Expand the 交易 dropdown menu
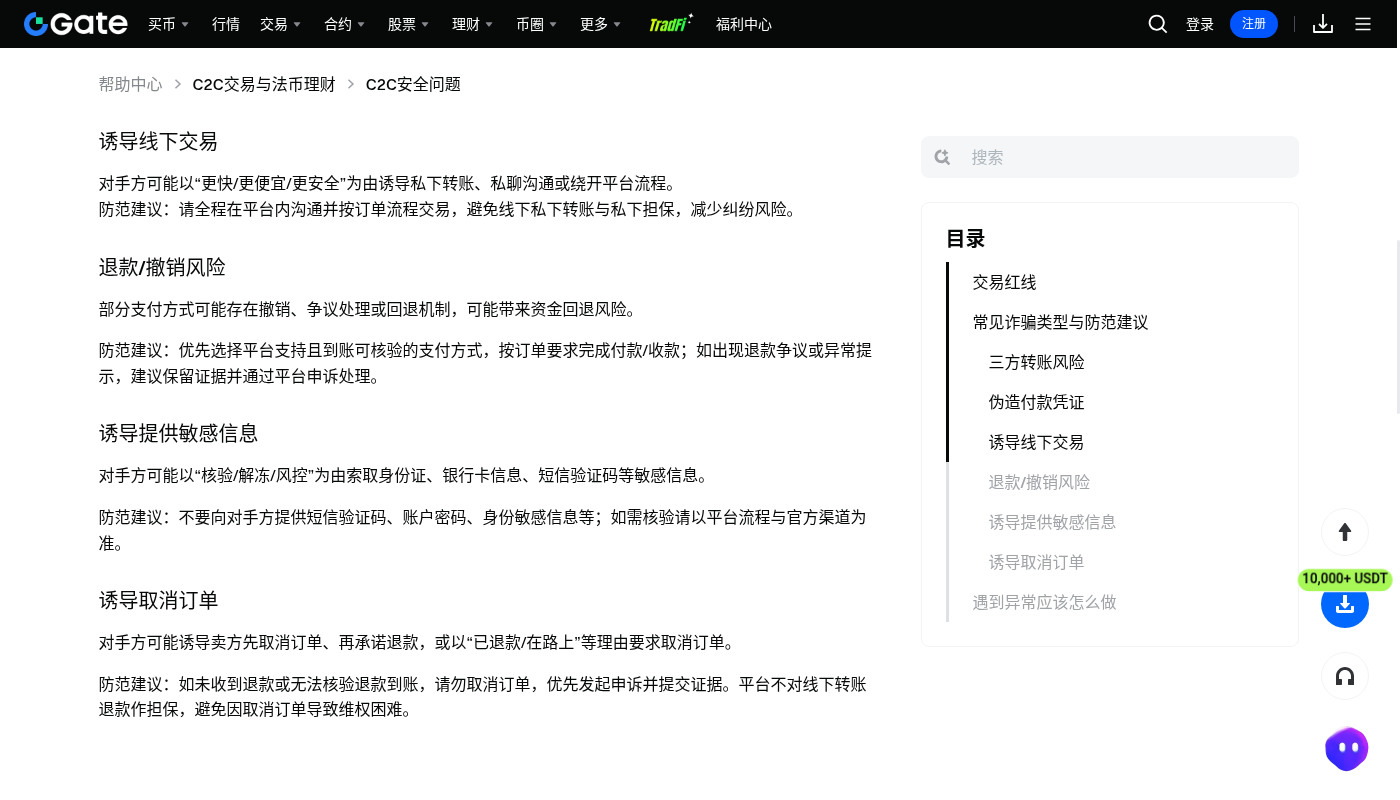Viewport: 1400px width, 800px height. 280,24
